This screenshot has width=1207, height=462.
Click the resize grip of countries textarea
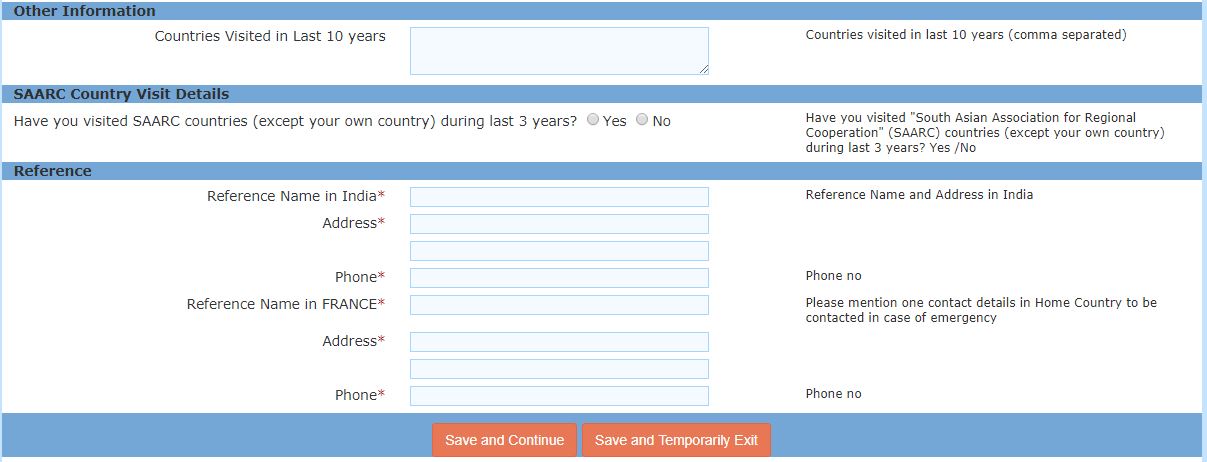tap(704, 69)
